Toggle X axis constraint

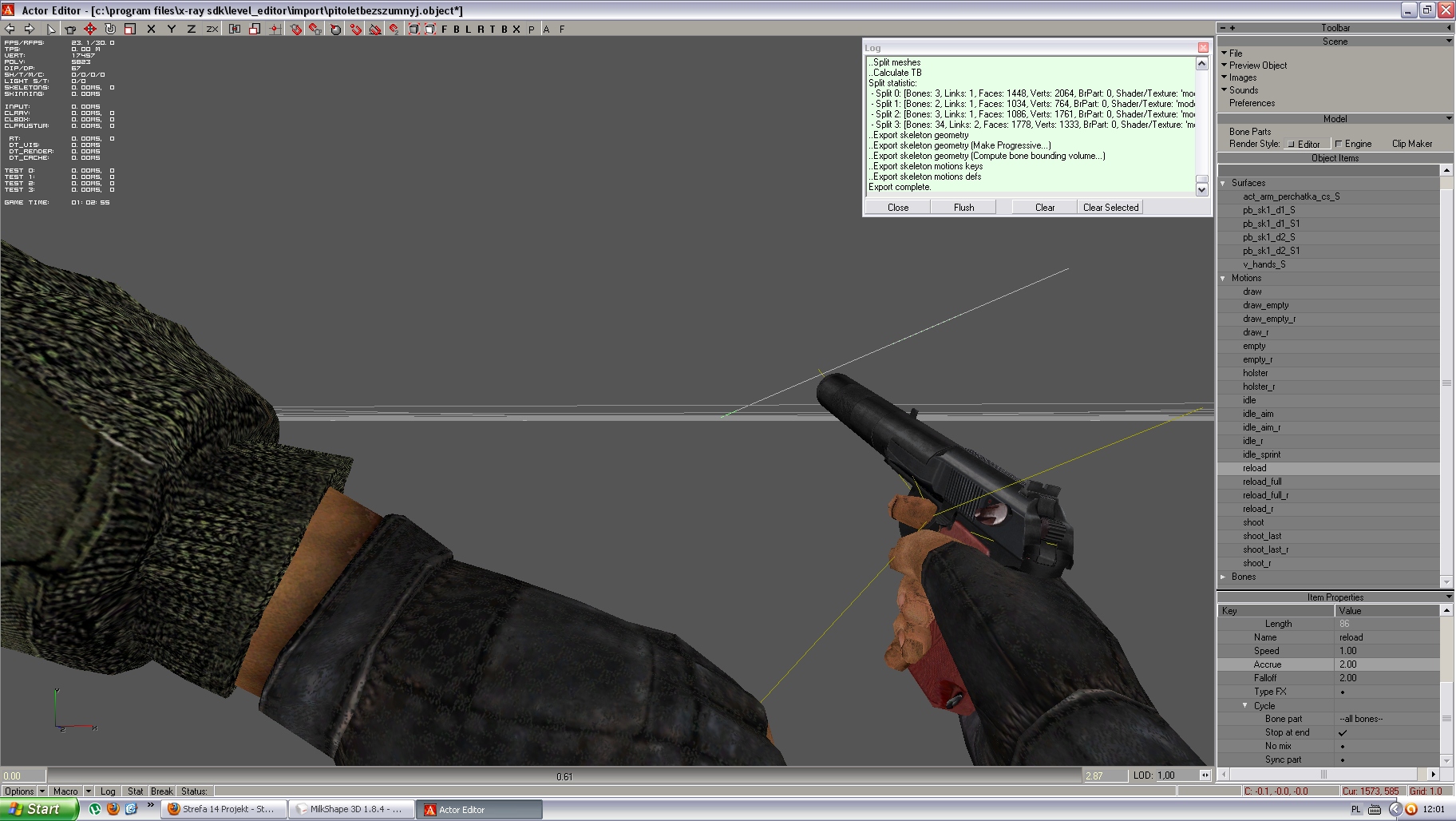click(151, 29)
